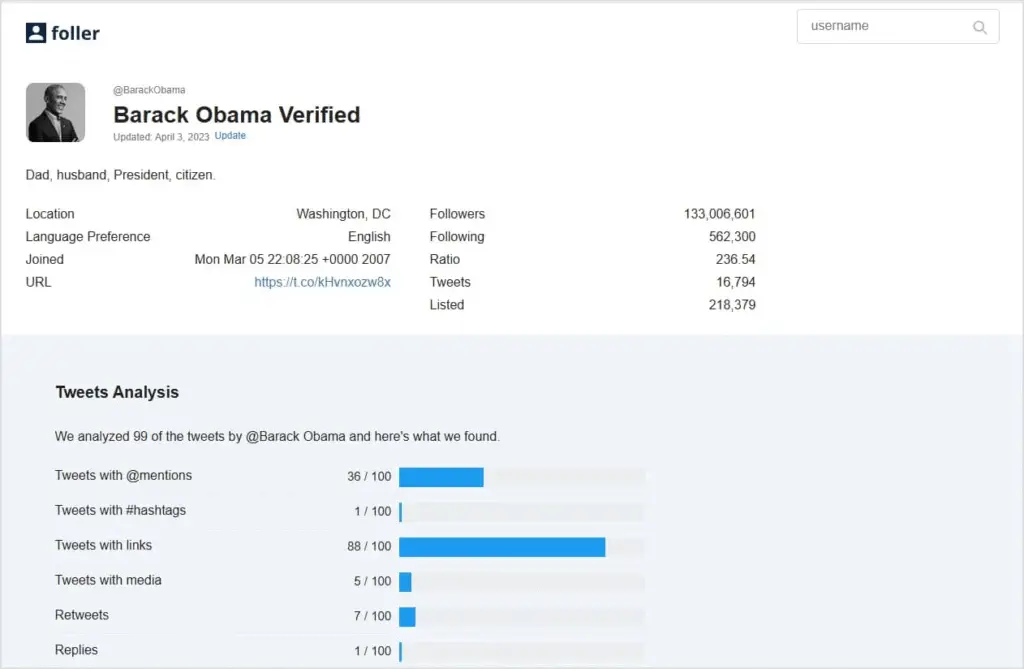Image resolution: width=1024 pixels, height=669 pixels.
Task: Click the Following label
Action: coord(457,237)
